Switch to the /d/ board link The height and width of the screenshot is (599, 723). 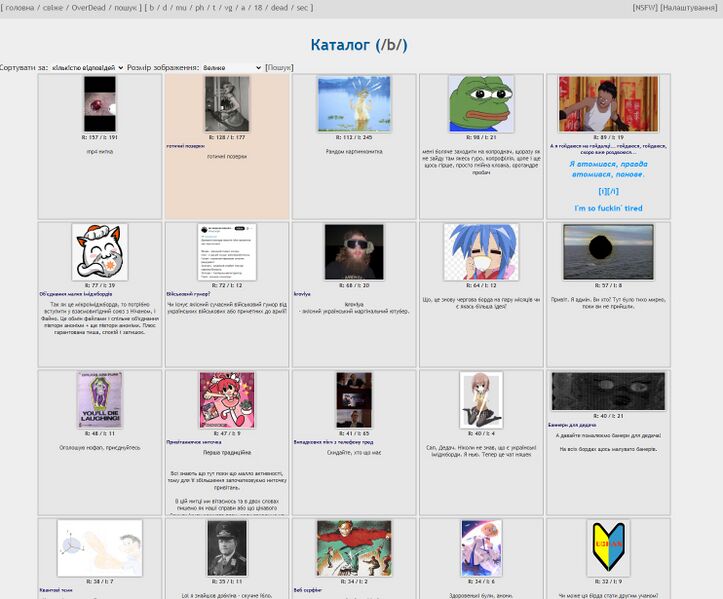[x=165, y=8]
